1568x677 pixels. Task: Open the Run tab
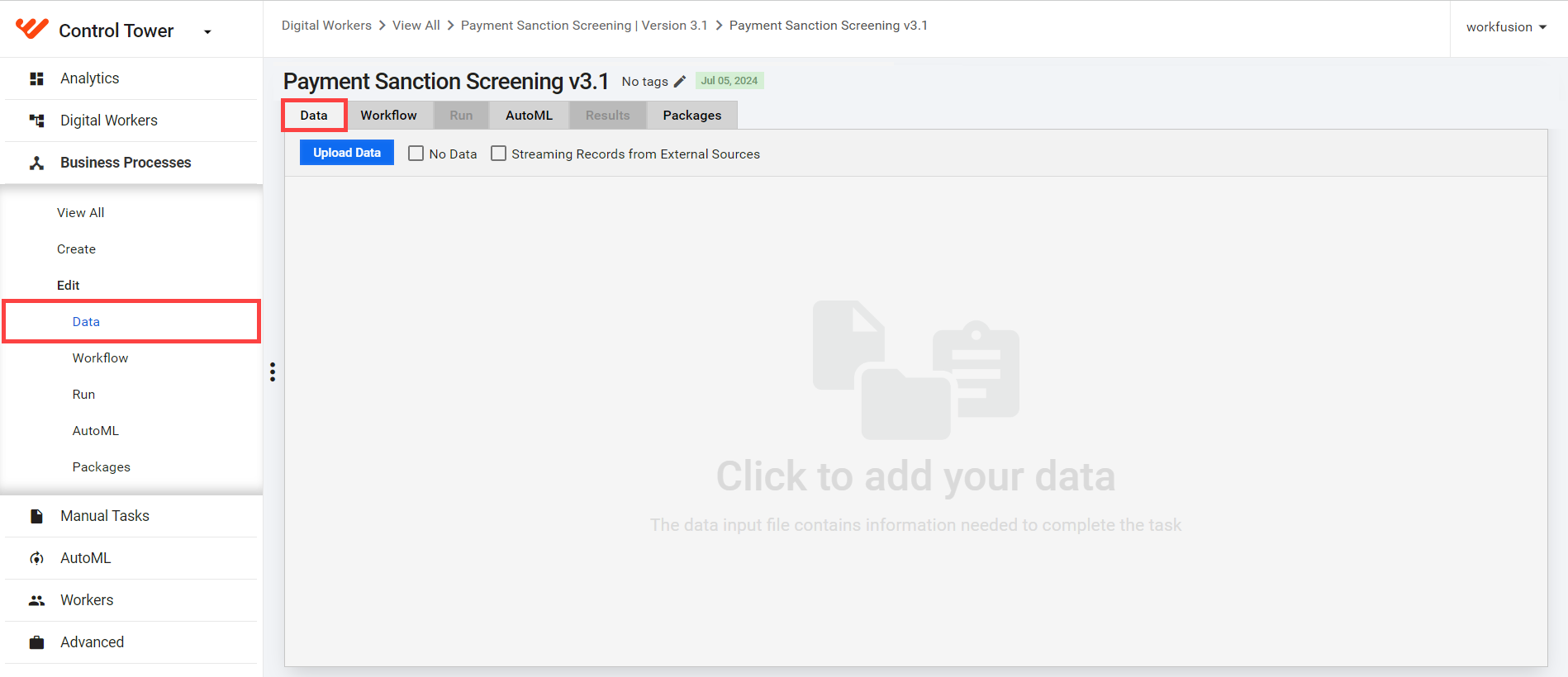pyautogui.click(x=461, y=116)
